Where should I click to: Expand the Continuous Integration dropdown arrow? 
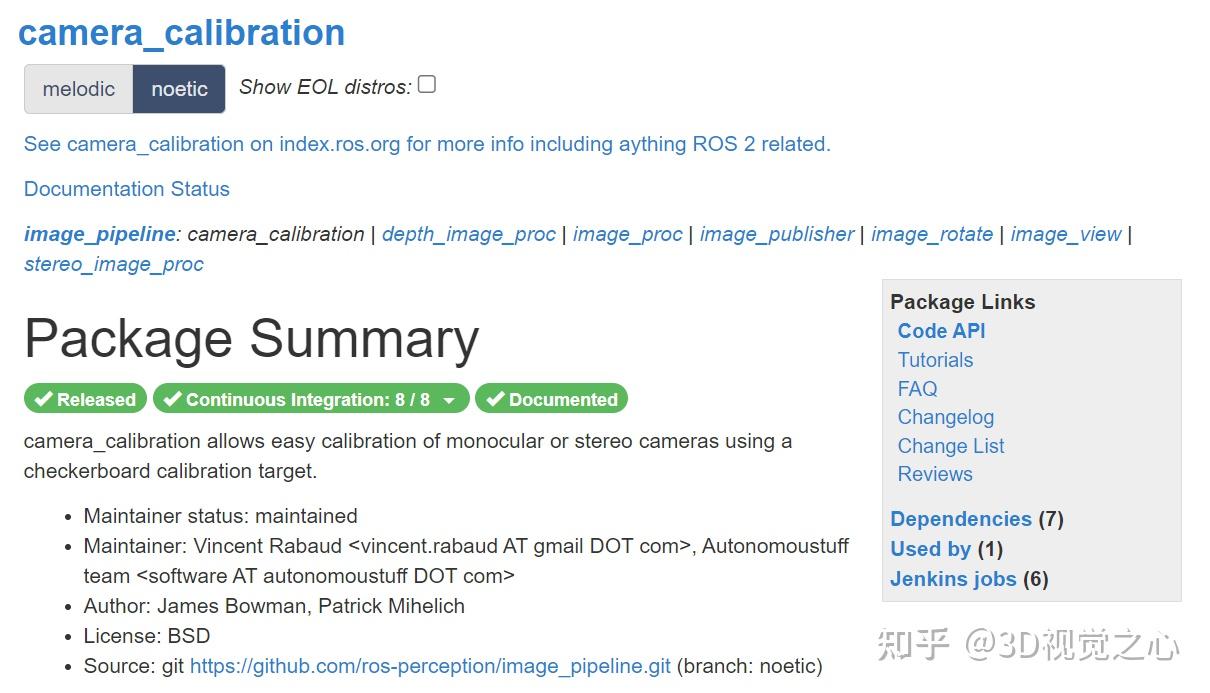tap(449, 401)
